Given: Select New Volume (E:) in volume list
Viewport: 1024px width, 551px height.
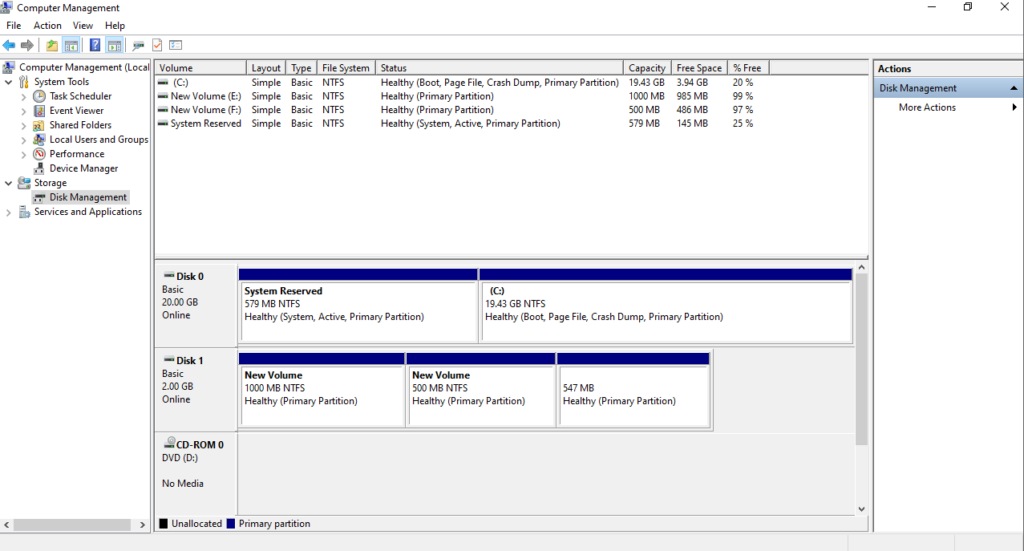Looking at the screenshot, I should (205, 96).
